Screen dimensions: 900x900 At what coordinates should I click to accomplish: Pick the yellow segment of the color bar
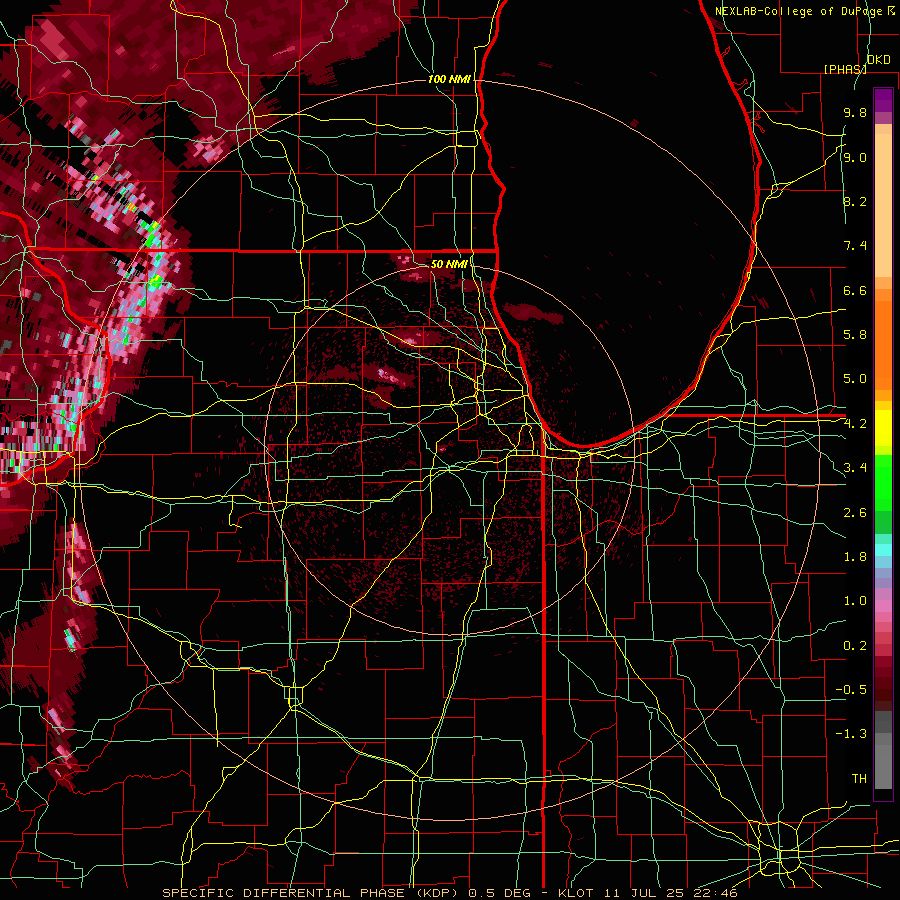tap(883, 428)
